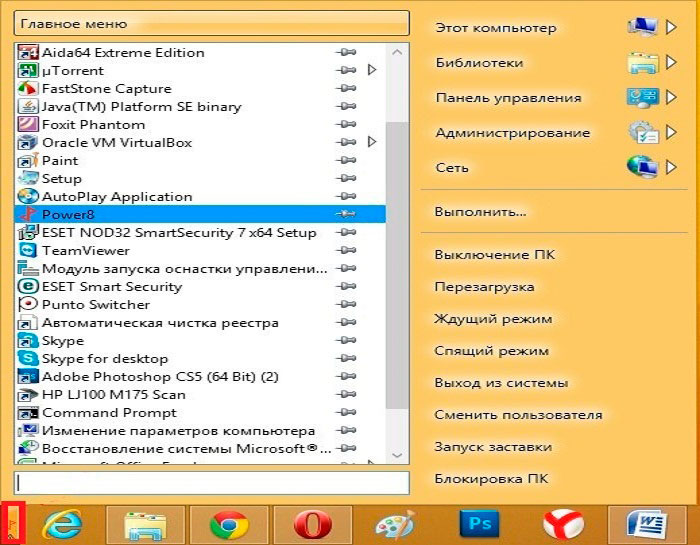The height and width of the screenshot is (545, 700).
Task: Click the AutoPlay Application disc icon
Action: 28,196
